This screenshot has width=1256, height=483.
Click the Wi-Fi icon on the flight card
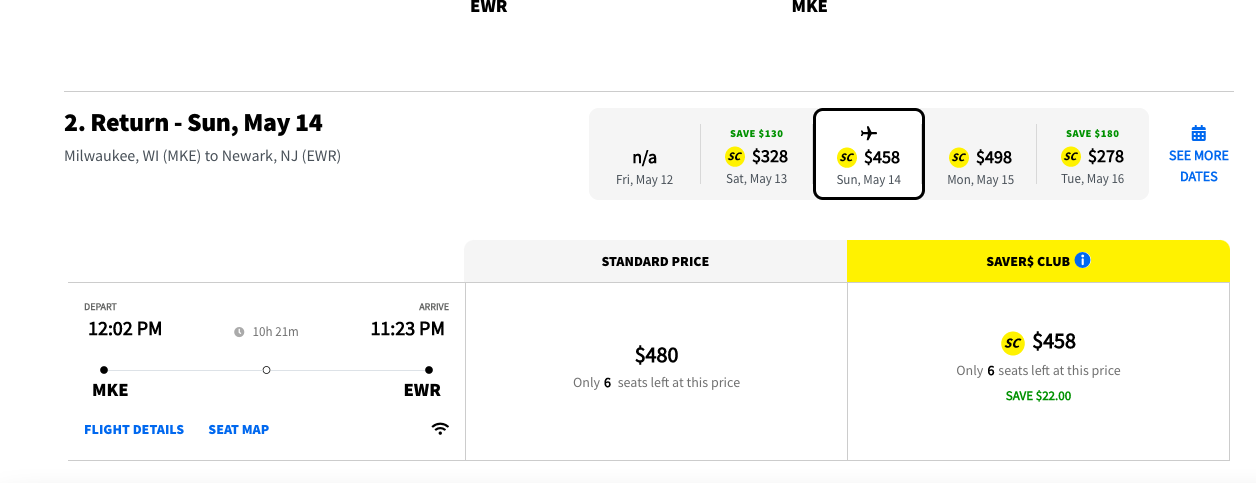440,429
